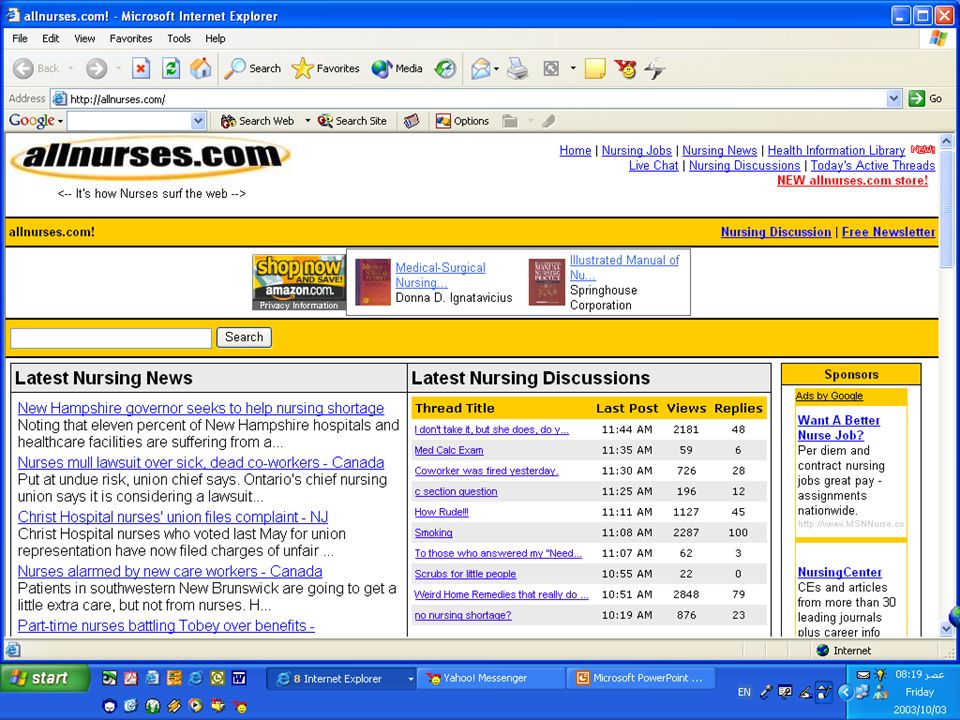Open the Medical-Surgical Nursing book link
This screenshot has width=960, height=720.
point(440,275)
